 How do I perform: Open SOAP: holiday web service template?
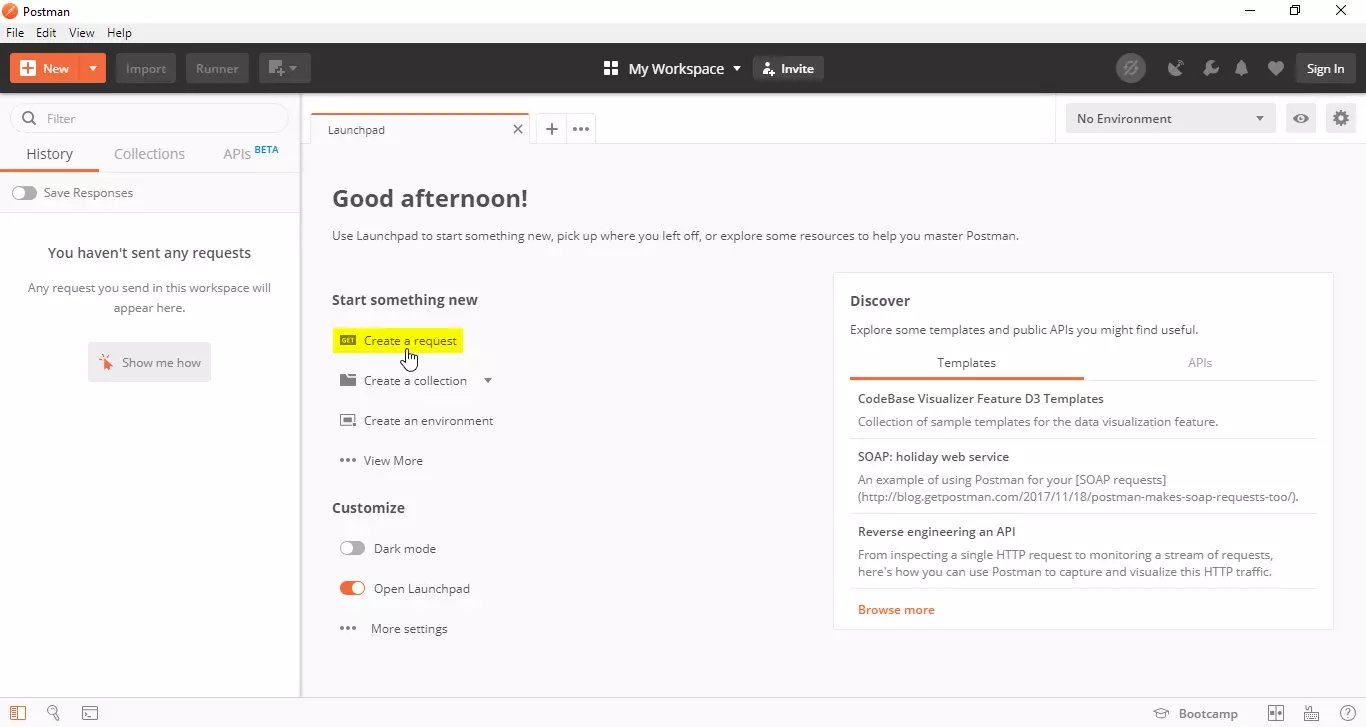[x=933, y=456]
